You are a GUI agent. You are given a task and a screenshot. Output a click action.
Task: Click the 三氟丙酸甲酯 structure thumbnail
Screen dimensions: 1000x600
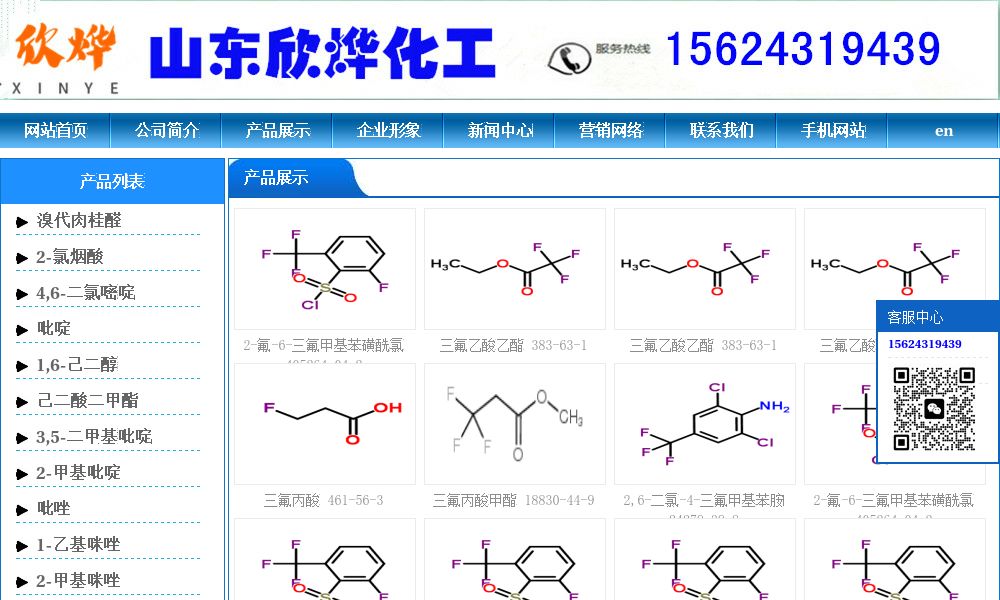coord(515,424)
